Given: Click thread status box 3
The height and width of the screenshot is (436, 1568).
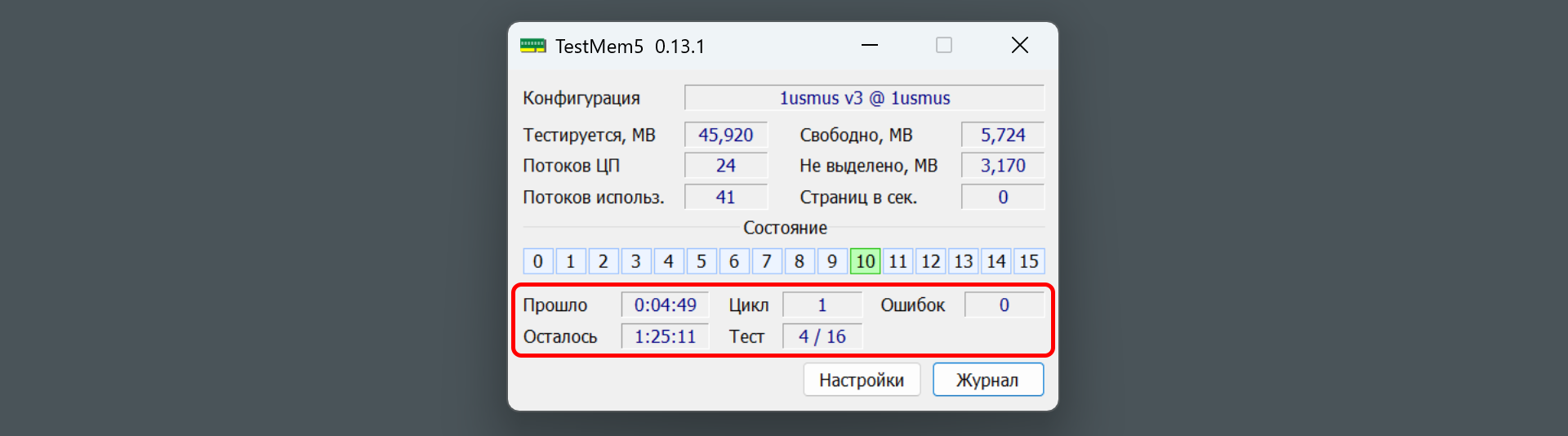Looking at the screenshot, I should [635, 261].
